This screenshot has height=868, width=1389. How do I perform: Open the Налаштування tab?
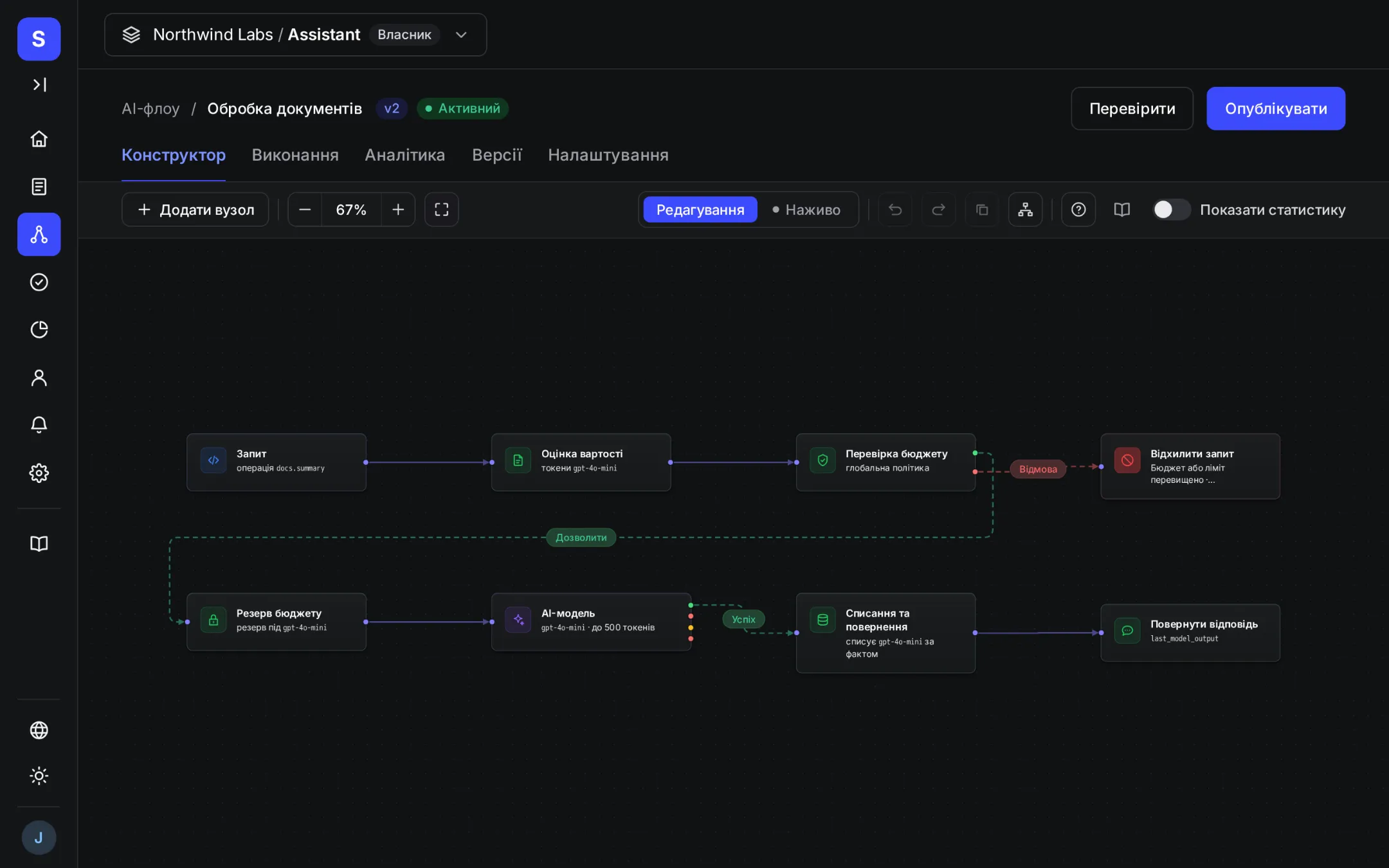pos(608,155)
